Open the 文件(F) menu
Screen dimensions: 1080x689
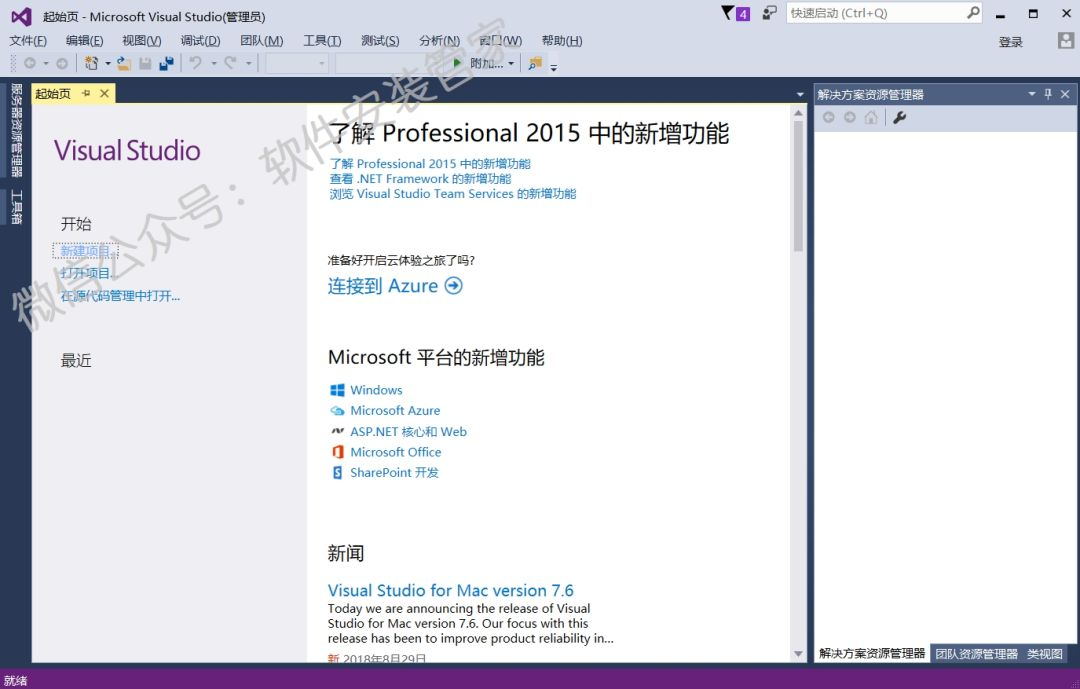[28, 41]
